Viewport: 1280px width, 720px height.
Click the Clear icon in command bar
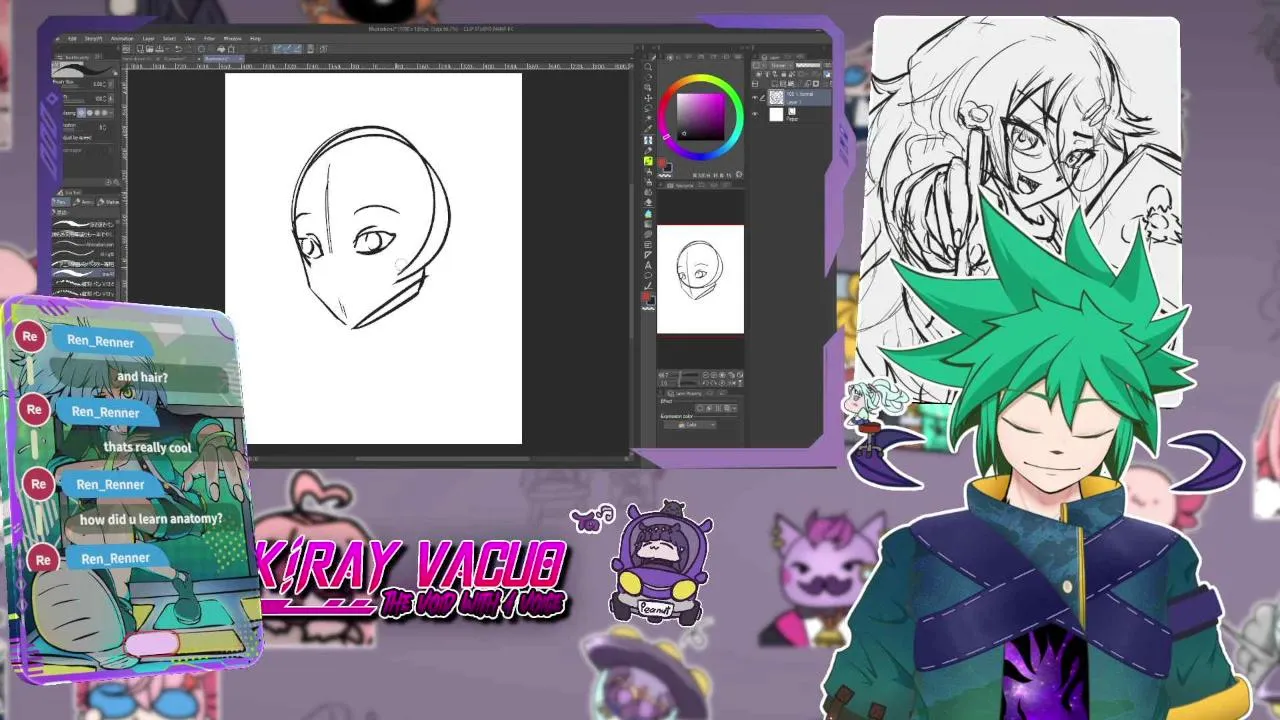(201, 49)
